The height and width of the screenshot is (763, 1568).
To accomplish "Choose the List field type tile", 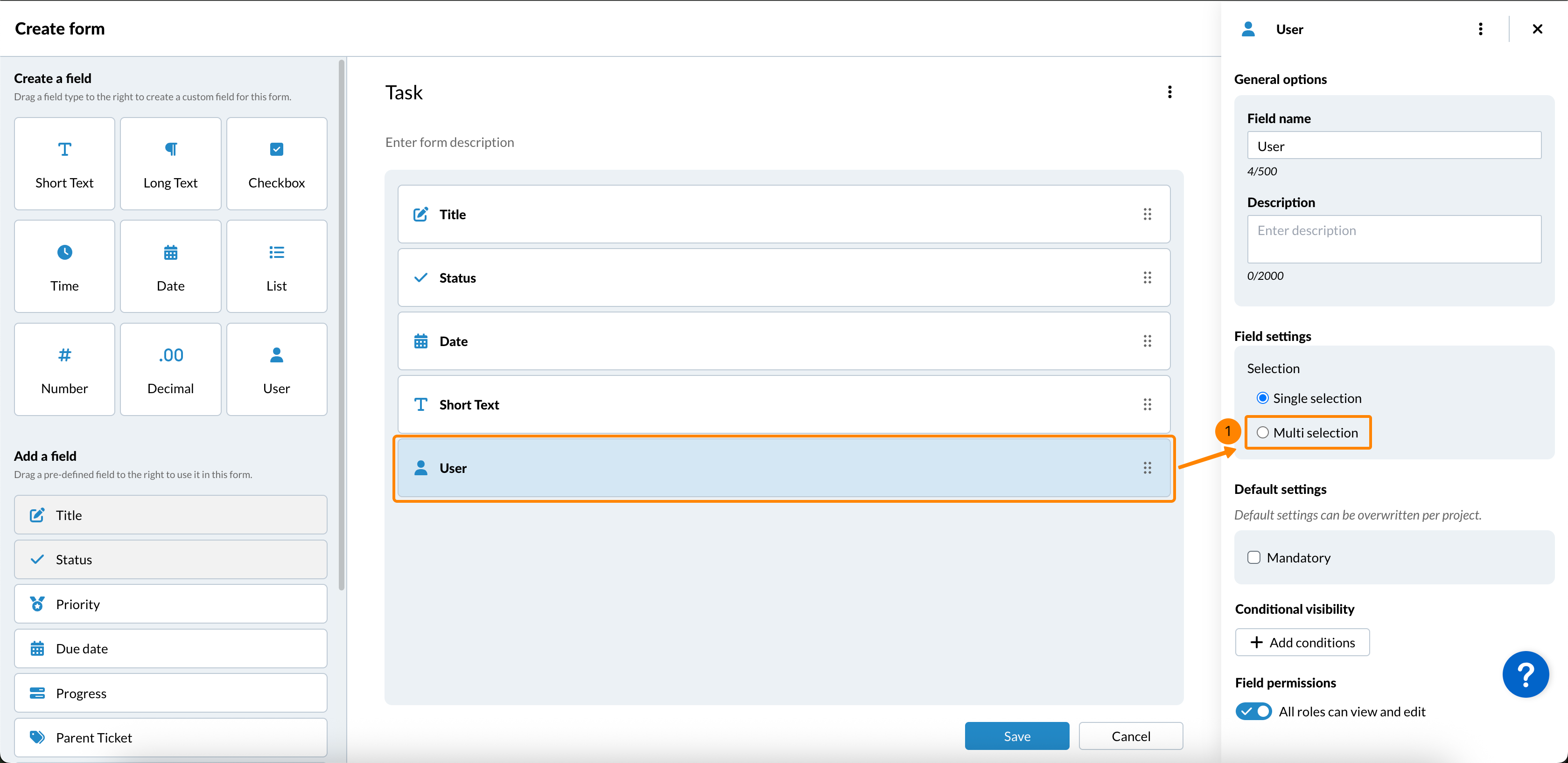I will point(276,266).
